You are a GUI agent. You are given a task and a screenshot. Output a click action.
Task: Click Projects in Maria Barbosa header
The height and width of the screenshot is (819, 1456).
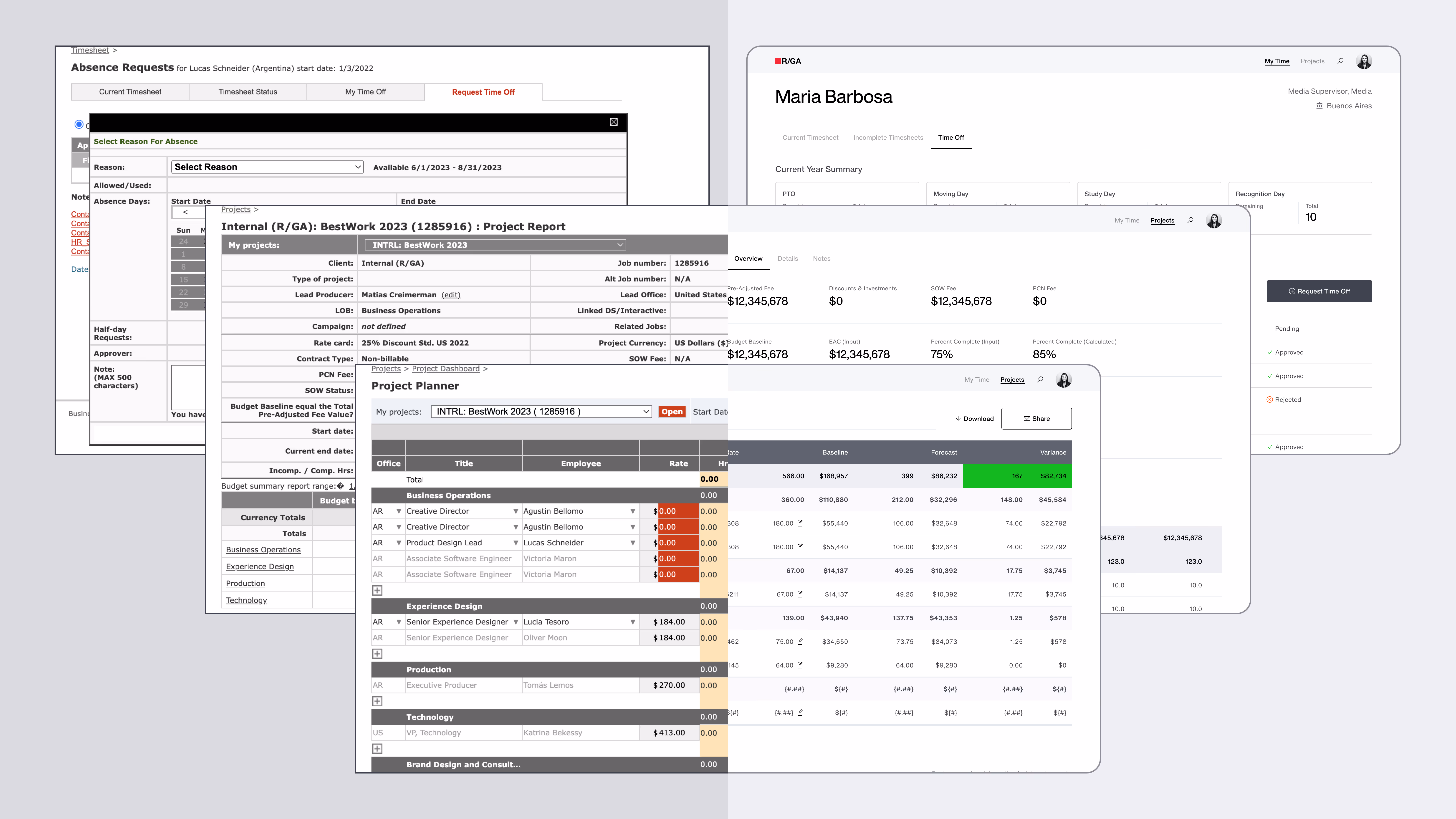(1312, 61)
